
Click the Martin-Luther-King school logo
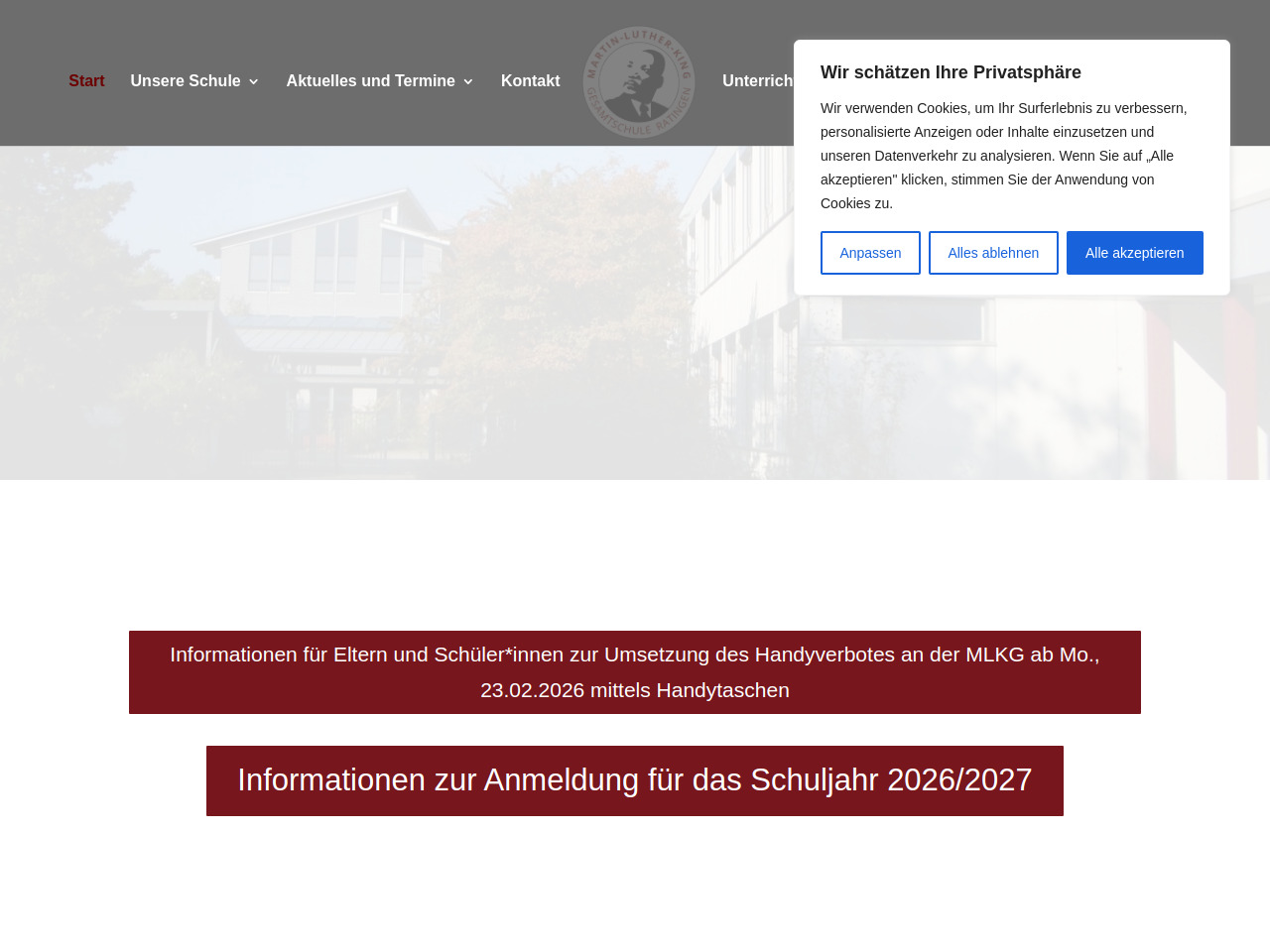point(639,81)
